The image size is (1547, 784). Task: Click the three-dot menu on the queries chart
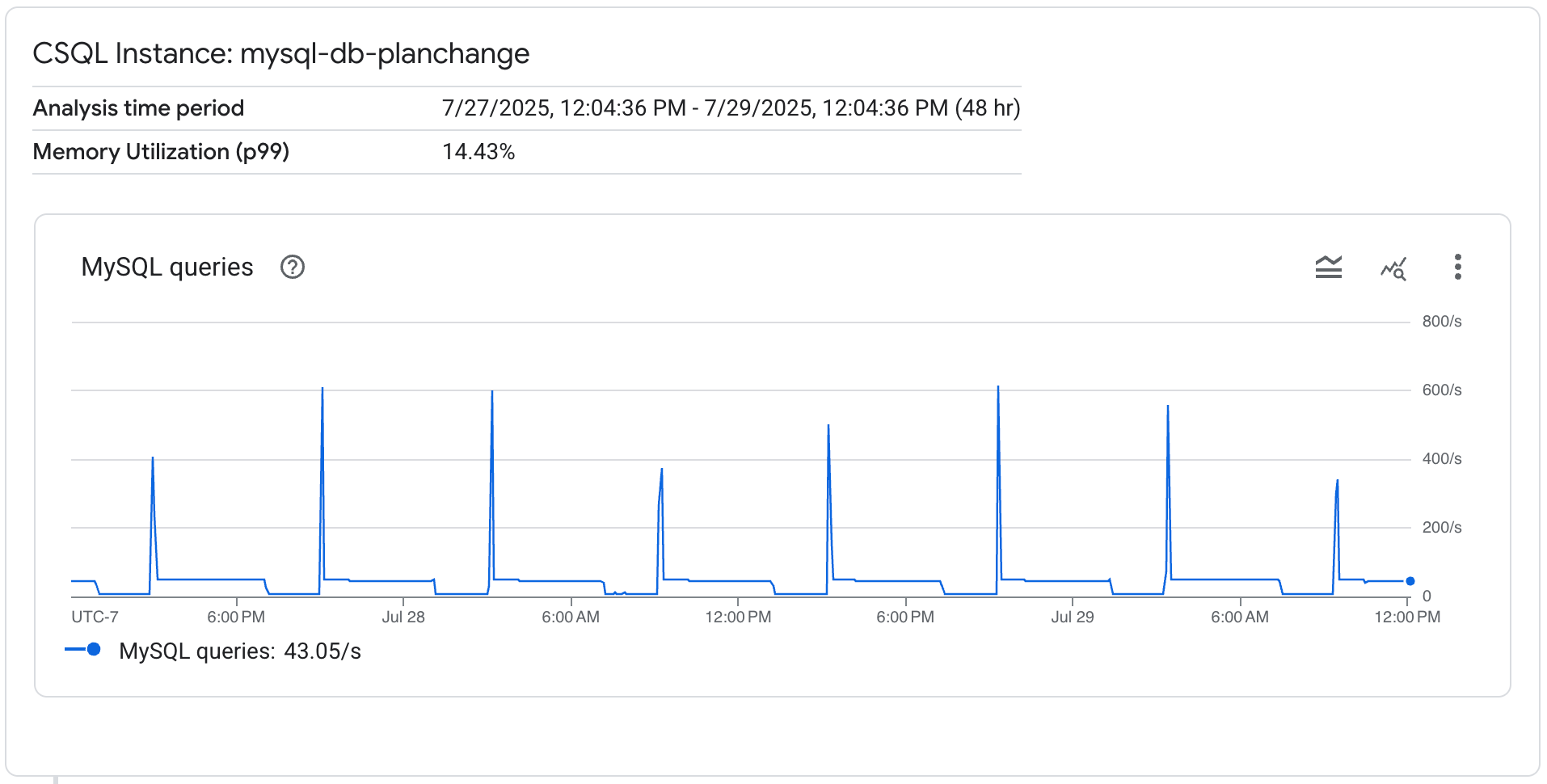tap(1458, 267)
